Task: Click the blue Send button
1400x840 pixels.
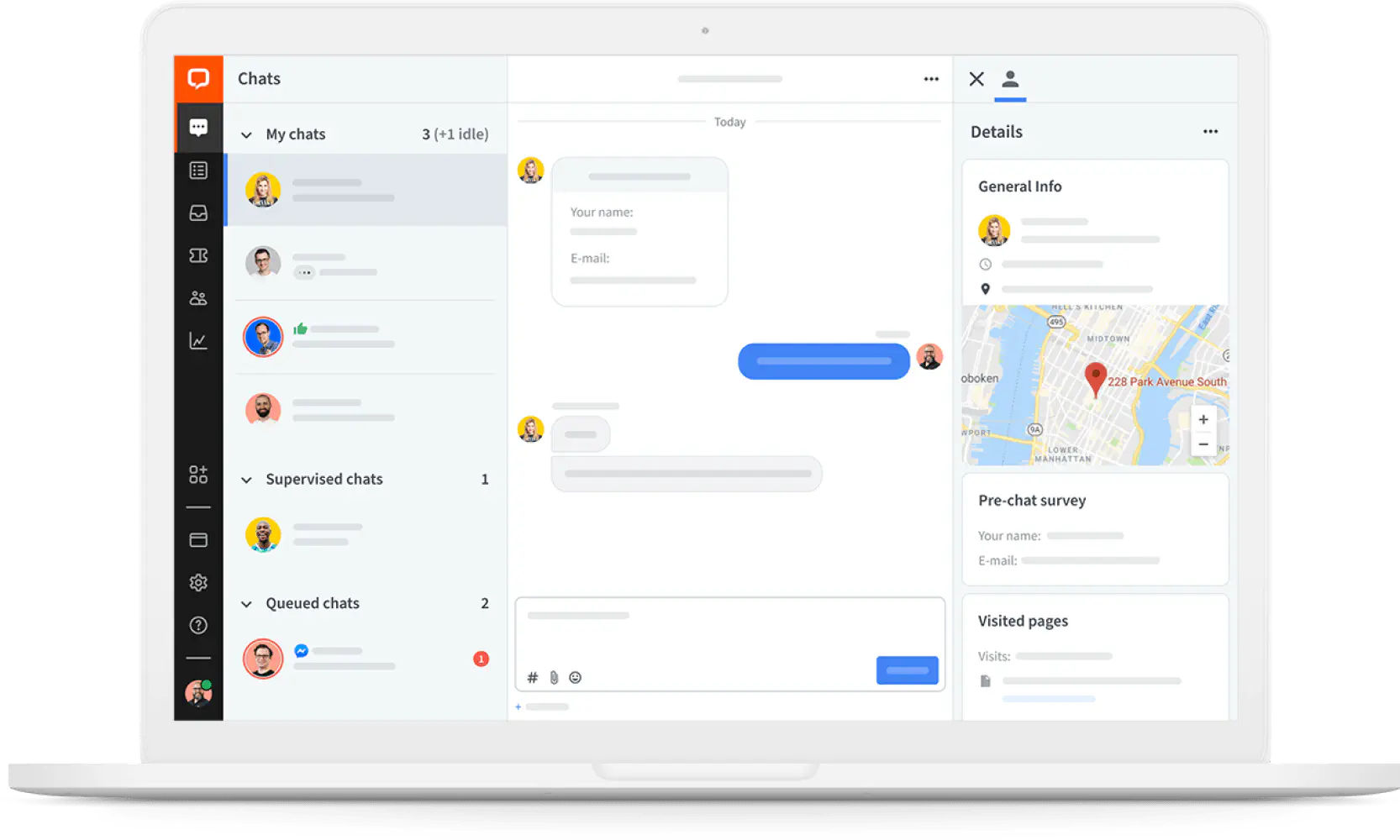Action: (907, 670)
